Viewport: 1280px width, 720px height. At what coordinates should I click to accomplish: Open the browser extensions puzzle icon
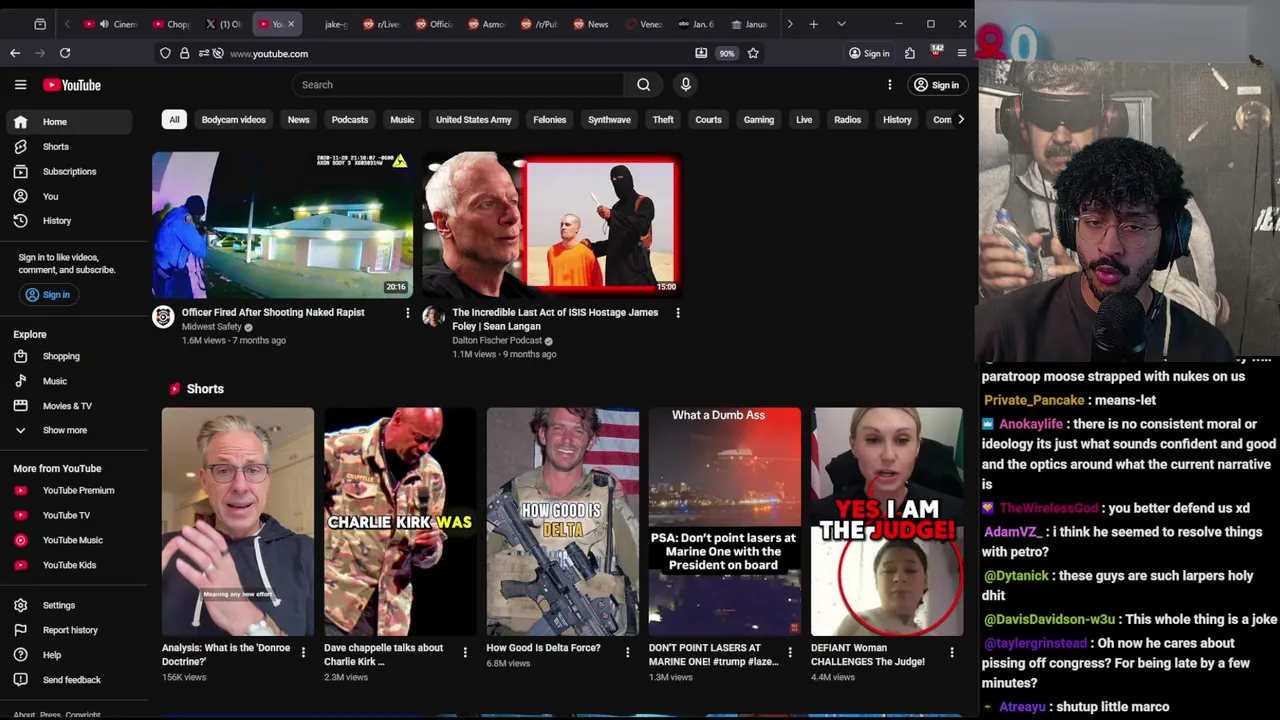910,53
